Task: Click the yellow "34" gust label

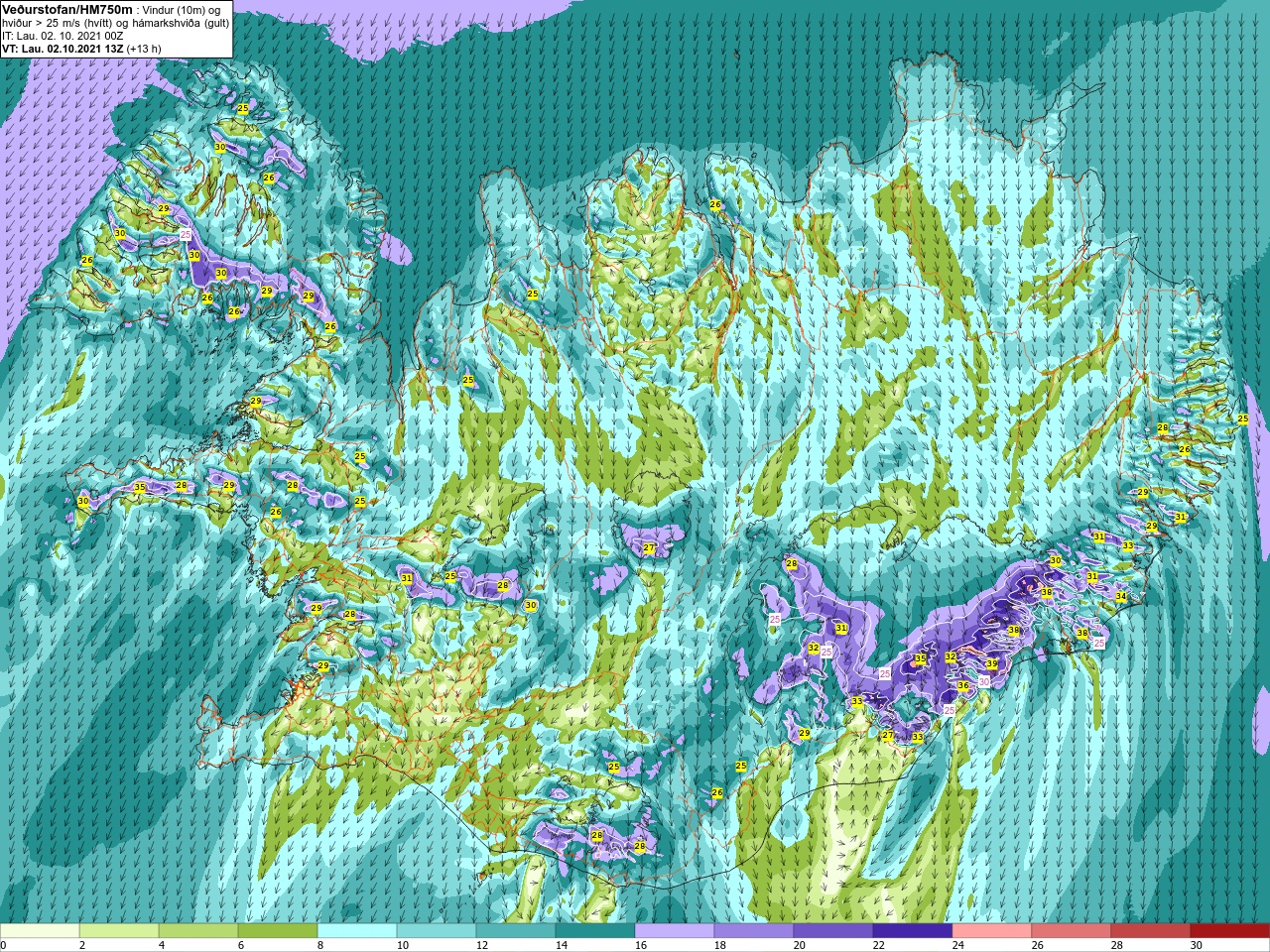Action: tap(1121, 596)
